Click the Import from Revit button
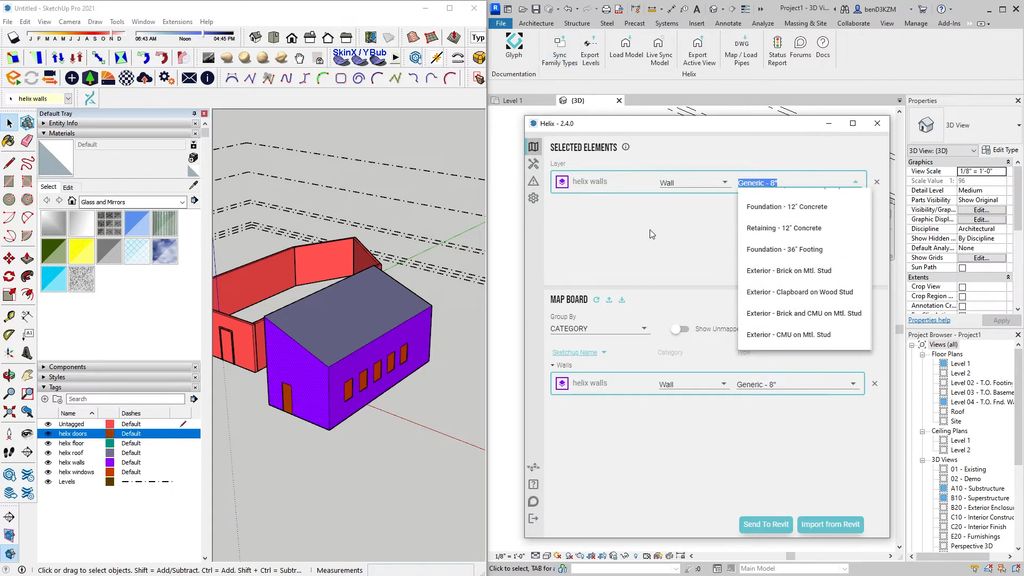Viewport: 1024px width, 576px height. [x=830, y=524]
